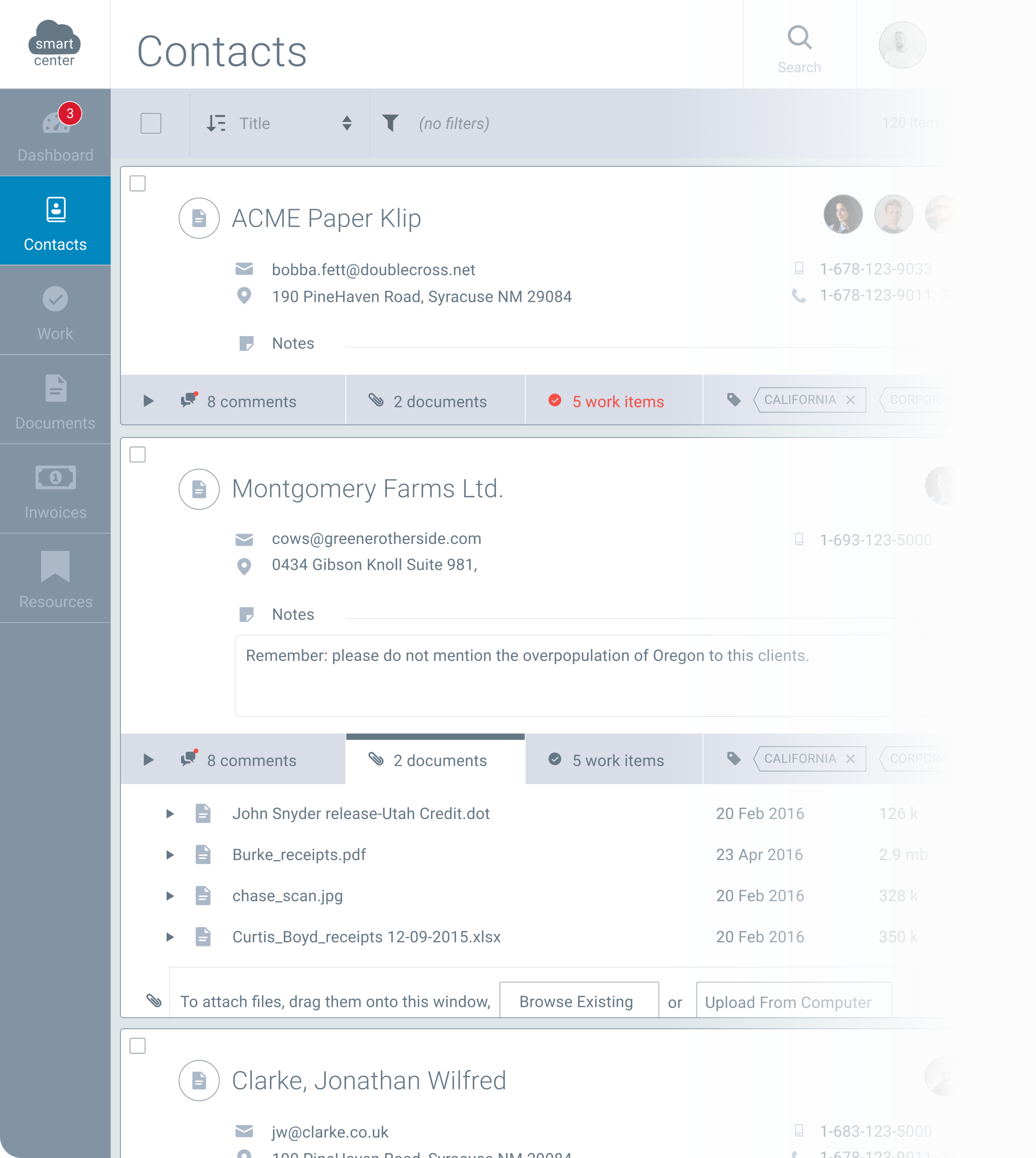Tick the checkbox for ACME Paper Klip card

(138, 183)
